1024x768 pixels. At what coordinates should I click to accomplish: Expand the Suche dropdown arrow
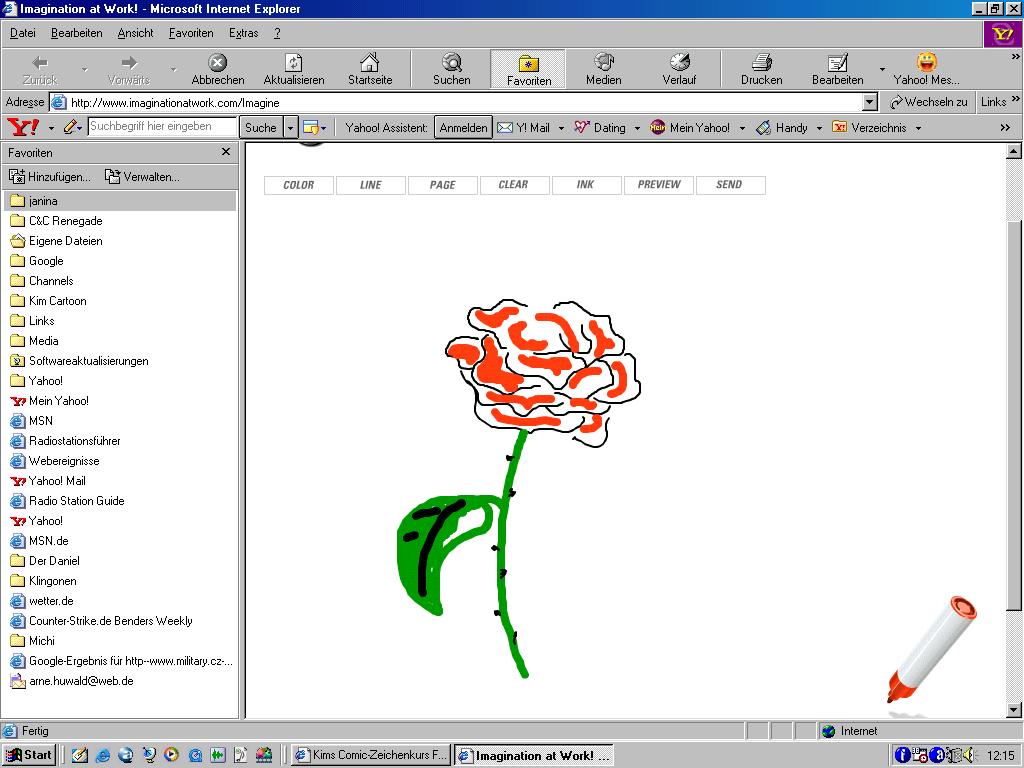(x=291, y=128)
